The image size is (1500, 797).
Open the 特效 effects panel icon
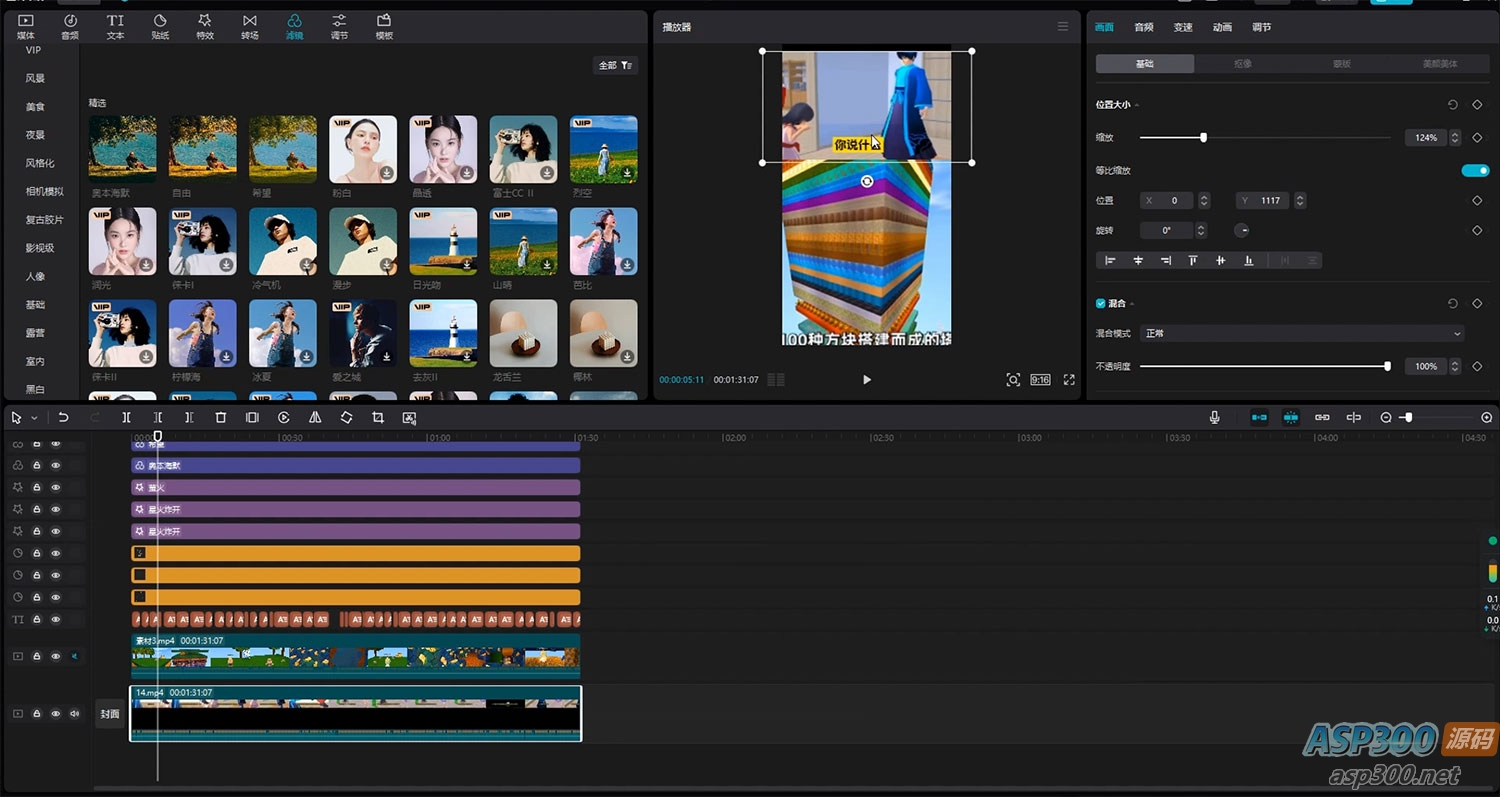pos(204,26)
